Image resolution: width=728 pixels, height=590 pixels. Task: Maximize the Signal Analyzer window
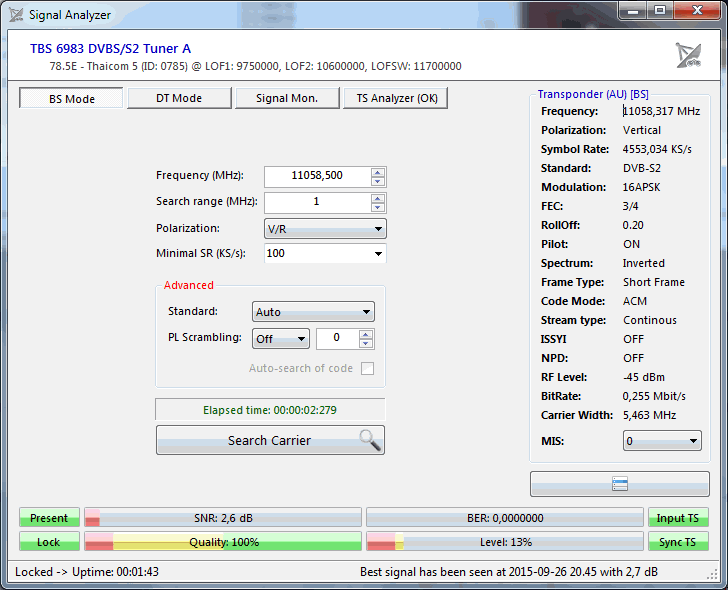pos(660,11)
